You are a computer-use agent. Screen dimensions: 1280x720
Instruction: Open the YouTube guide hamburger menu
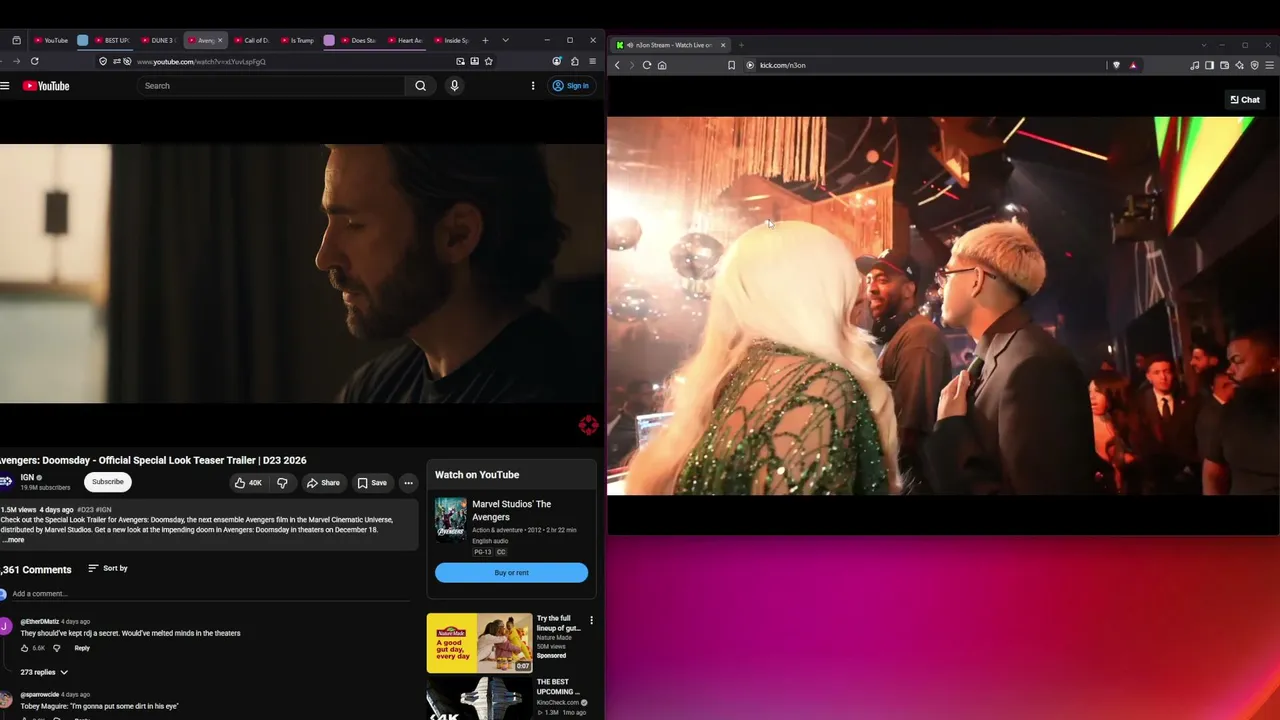click(x=5, y=86)
